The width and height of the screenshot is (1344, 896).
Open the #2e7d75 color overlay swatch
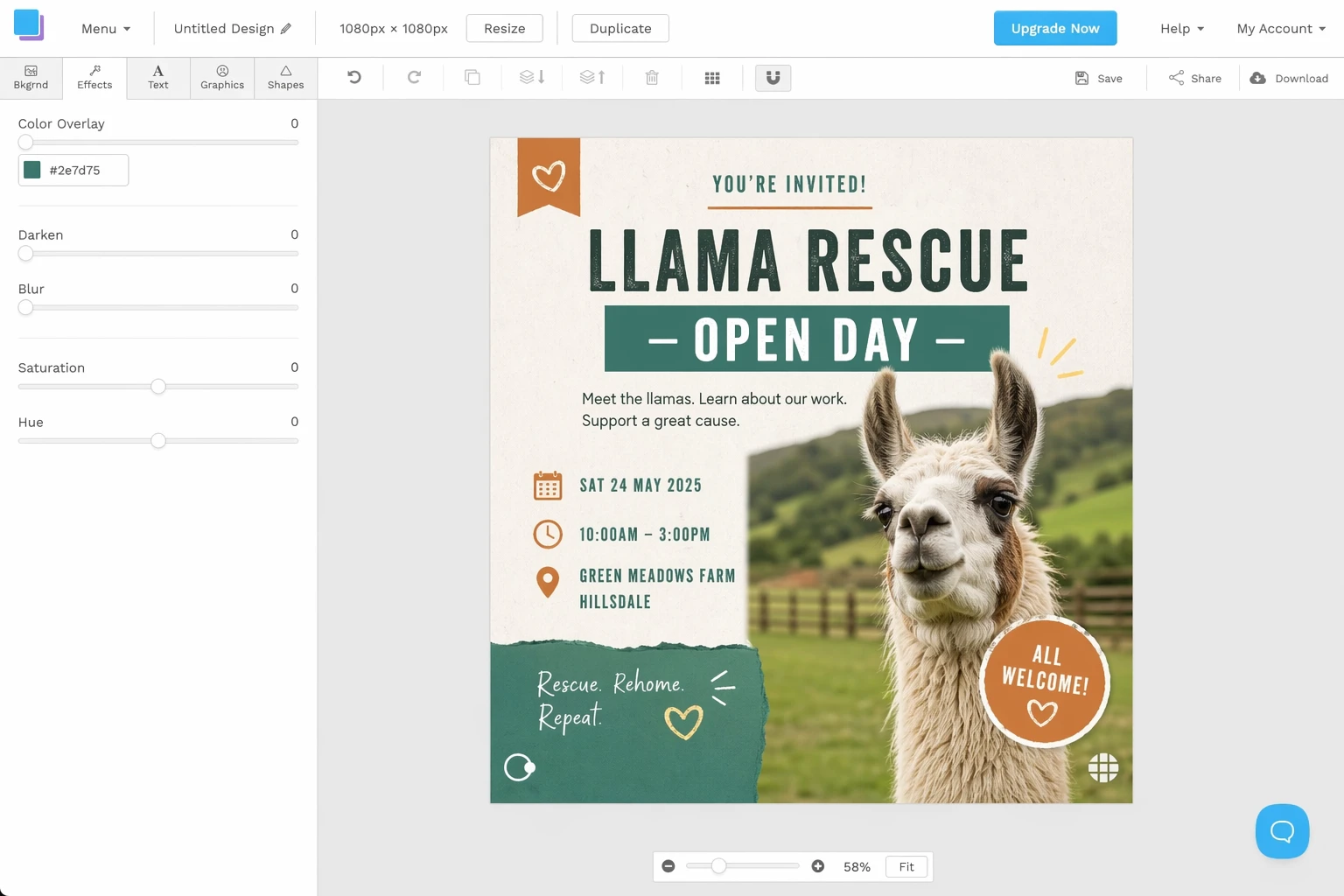(32, 170)
